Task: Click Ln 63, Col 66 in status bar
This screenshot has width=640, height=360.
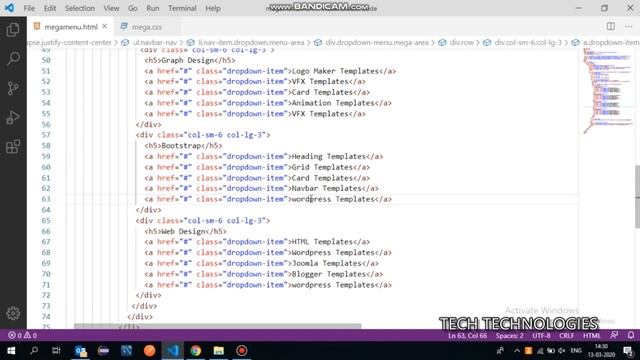Action: (x=467, y=336)
